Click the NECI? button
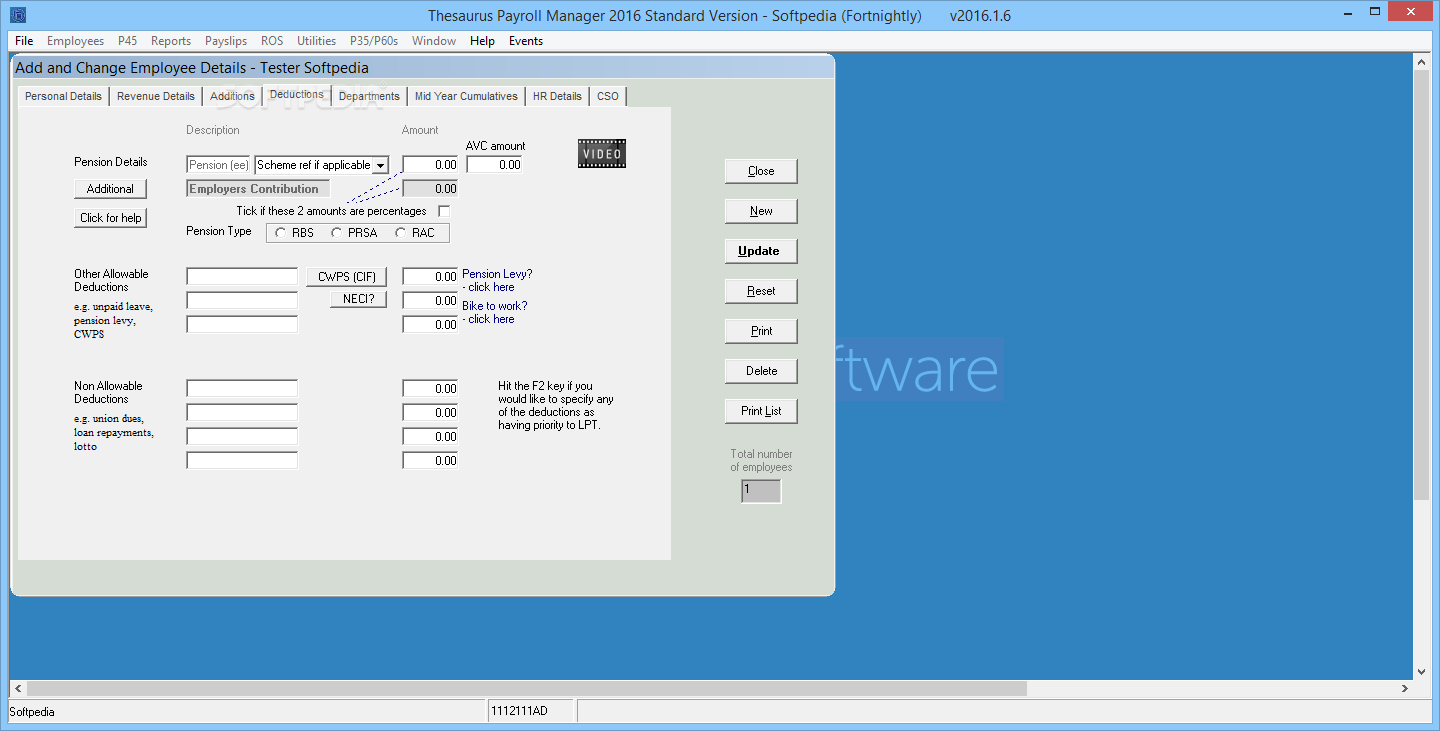 [358, 299]
